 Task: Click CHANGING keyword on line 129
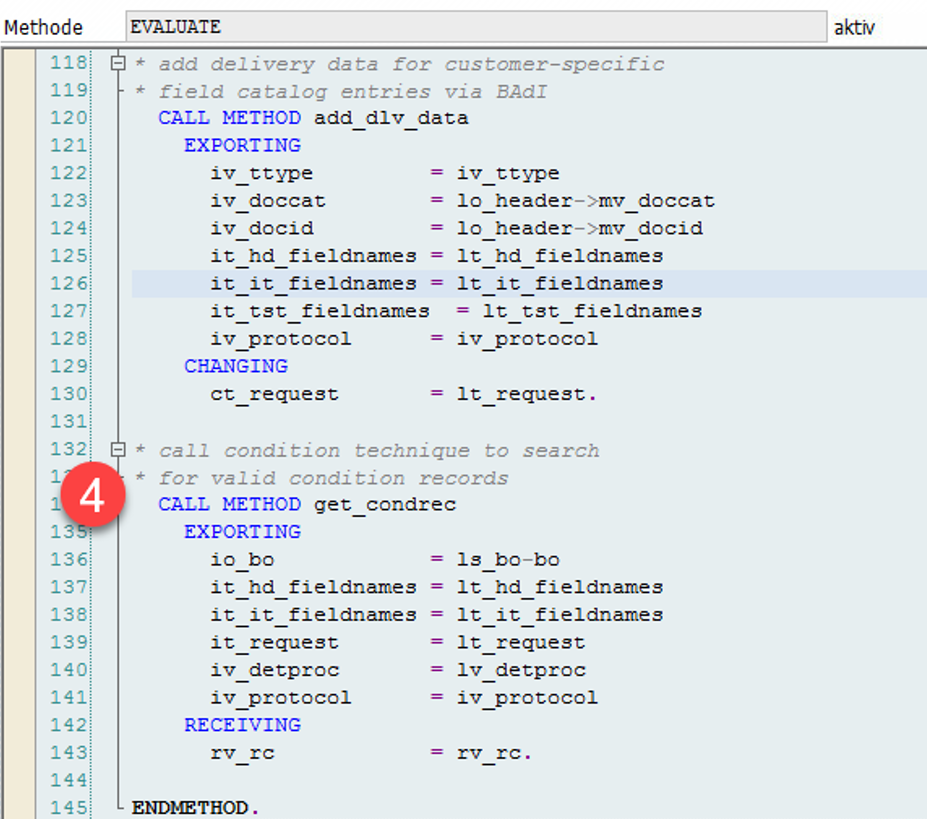(x=236, y=366)
